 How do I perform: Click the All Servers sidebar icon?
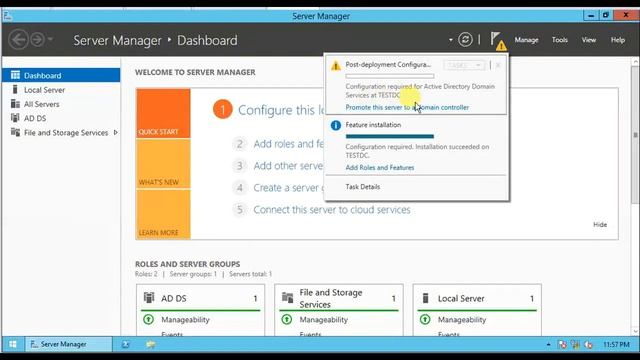(x=15, y=104)
